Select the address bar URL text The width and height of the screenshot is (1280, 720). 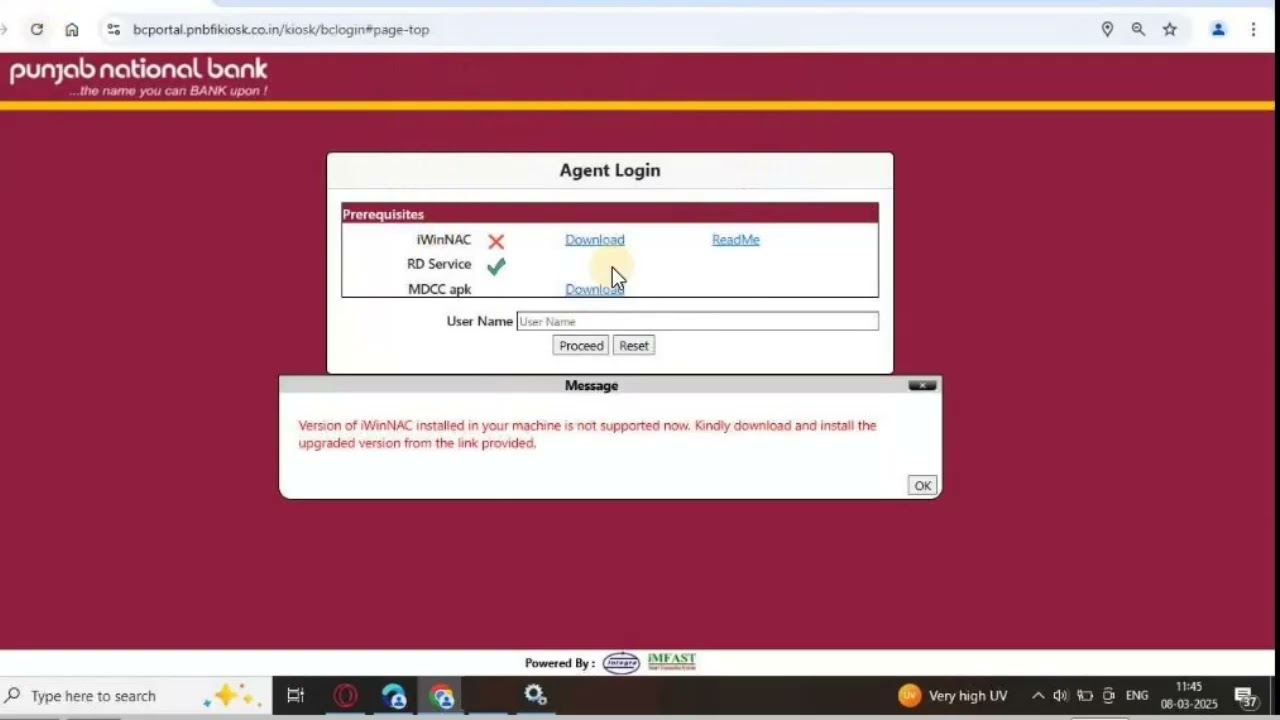(x=281, y=29)
